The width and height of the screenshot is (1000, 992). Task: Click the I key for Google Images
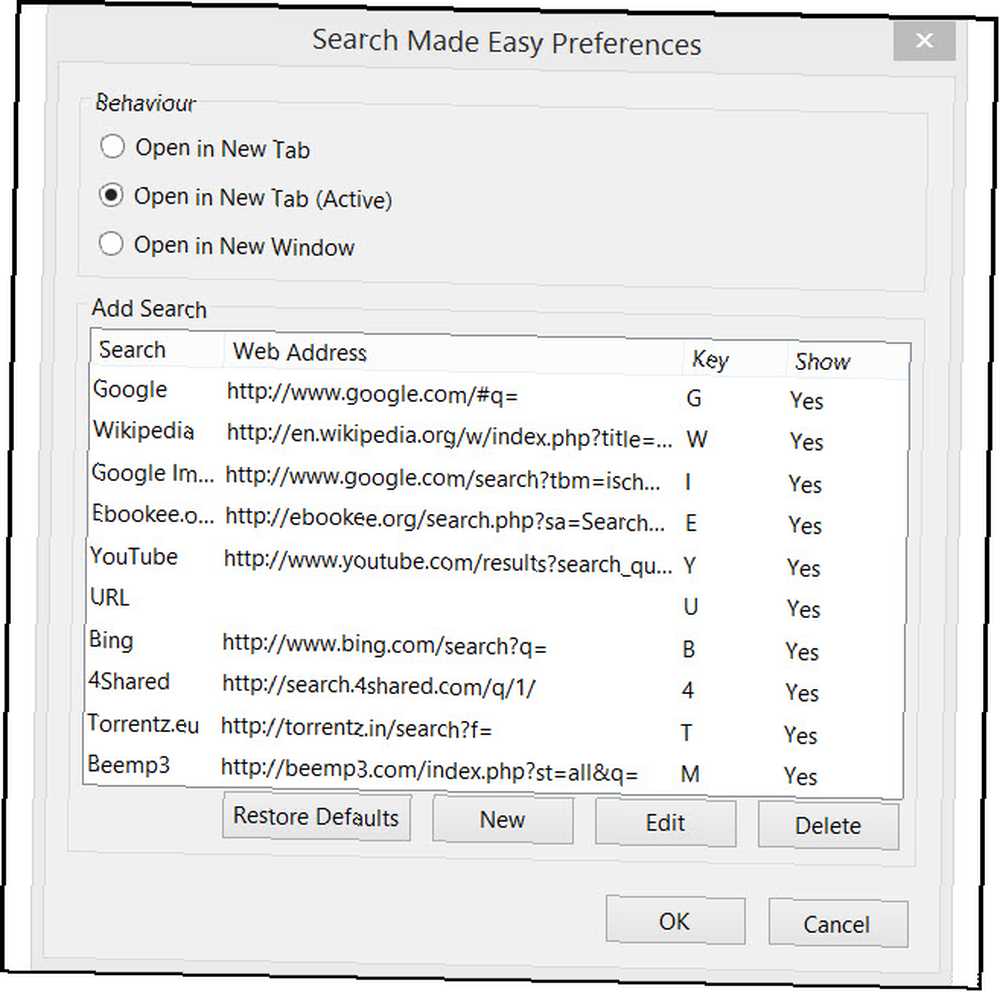click(688, 482)
